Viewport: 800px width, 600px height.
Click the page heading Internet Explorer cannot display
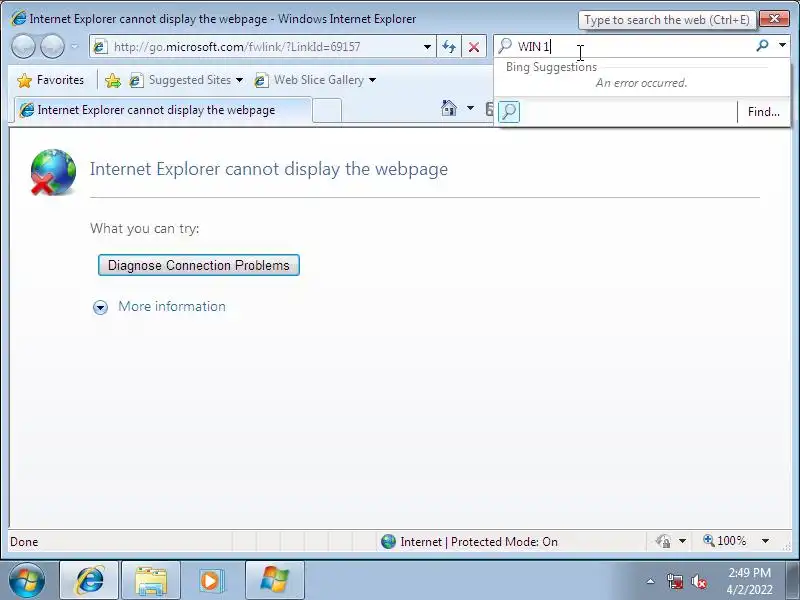click(269, 169)
